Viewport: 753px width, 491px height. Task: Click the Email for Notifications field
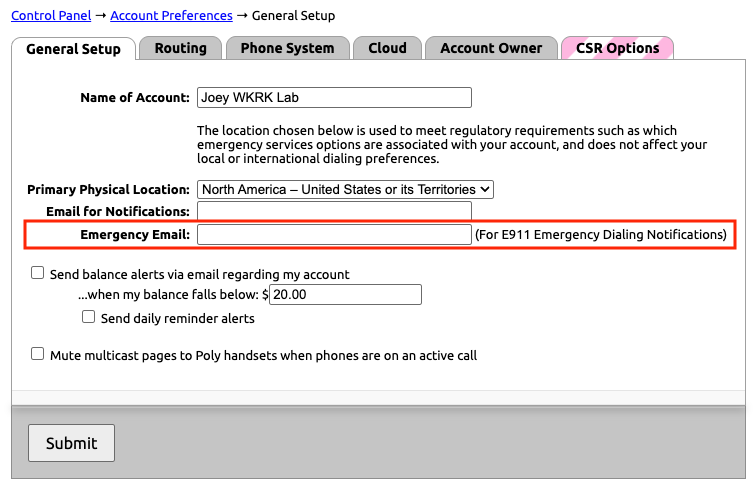point(334,211)
